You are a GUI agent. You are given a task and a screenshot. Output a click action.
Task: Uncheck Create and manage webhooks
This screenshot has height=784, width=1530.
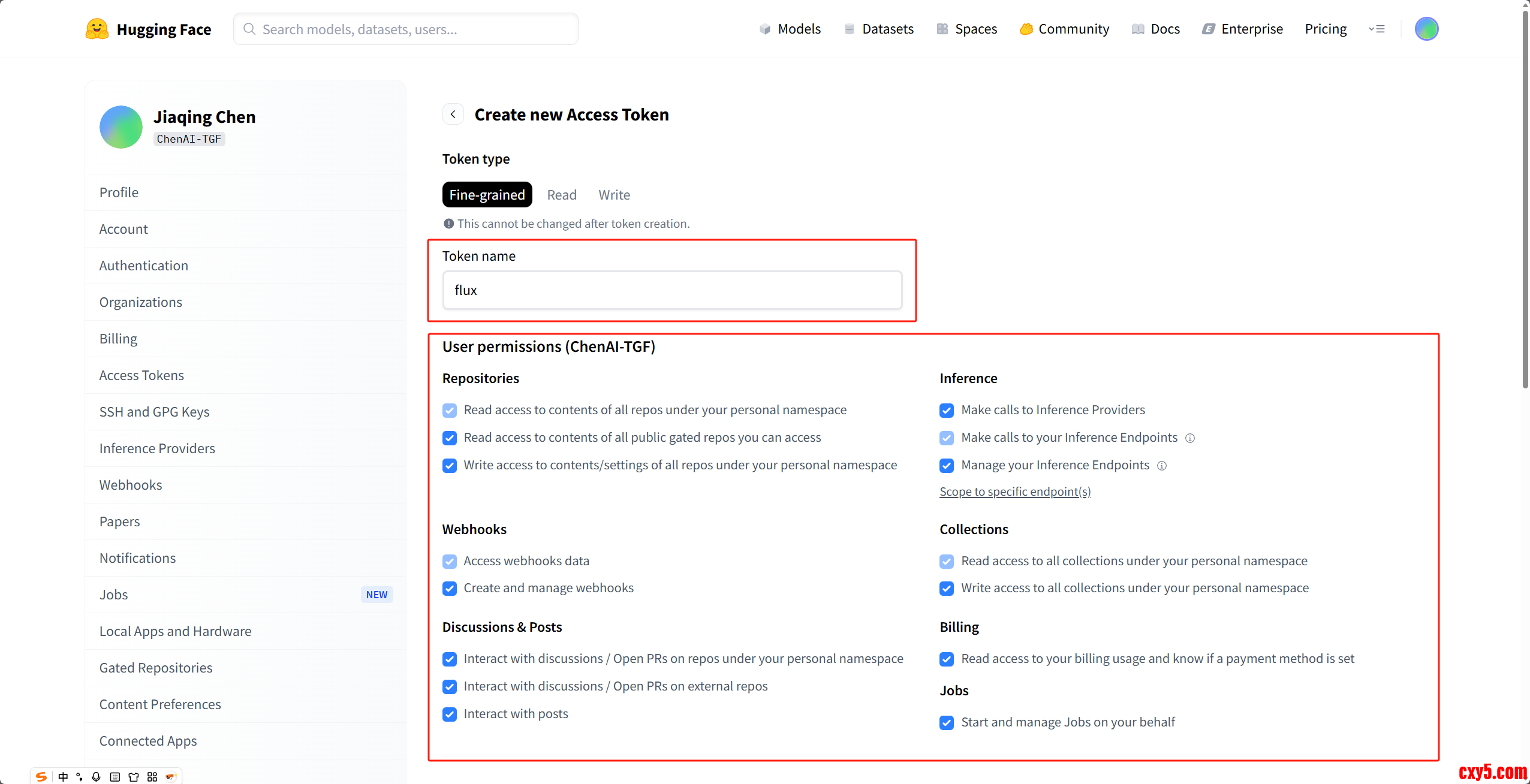[x=450, y=589]
